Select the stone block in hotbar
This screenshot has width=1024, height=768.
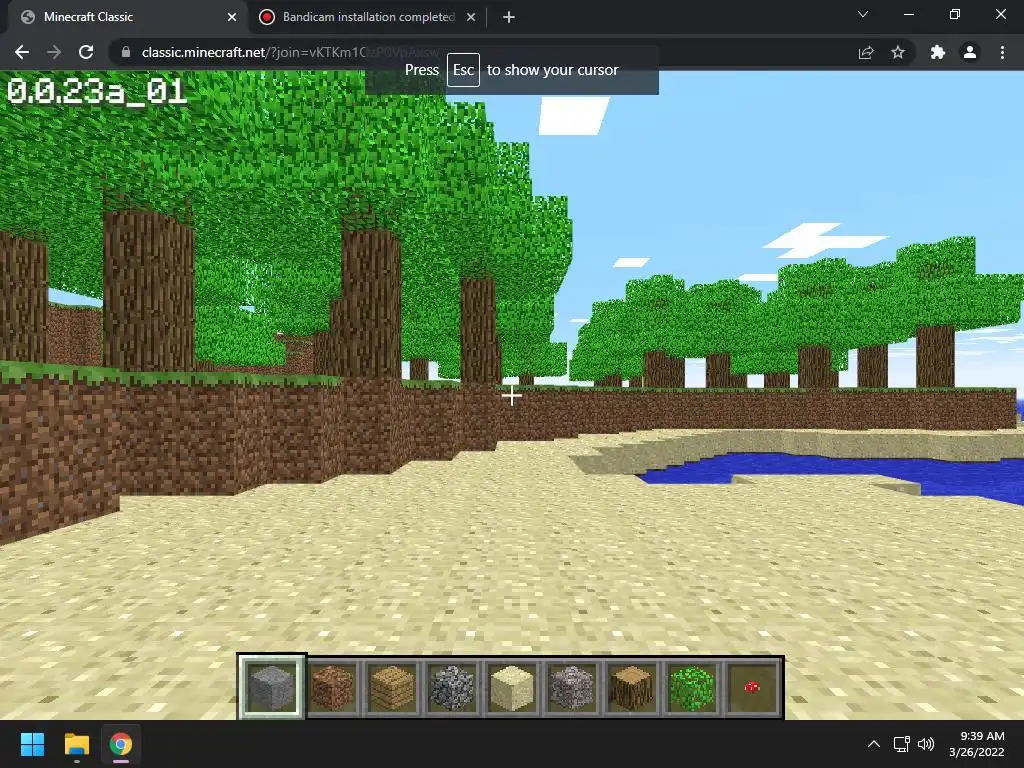tap(272, 687)
